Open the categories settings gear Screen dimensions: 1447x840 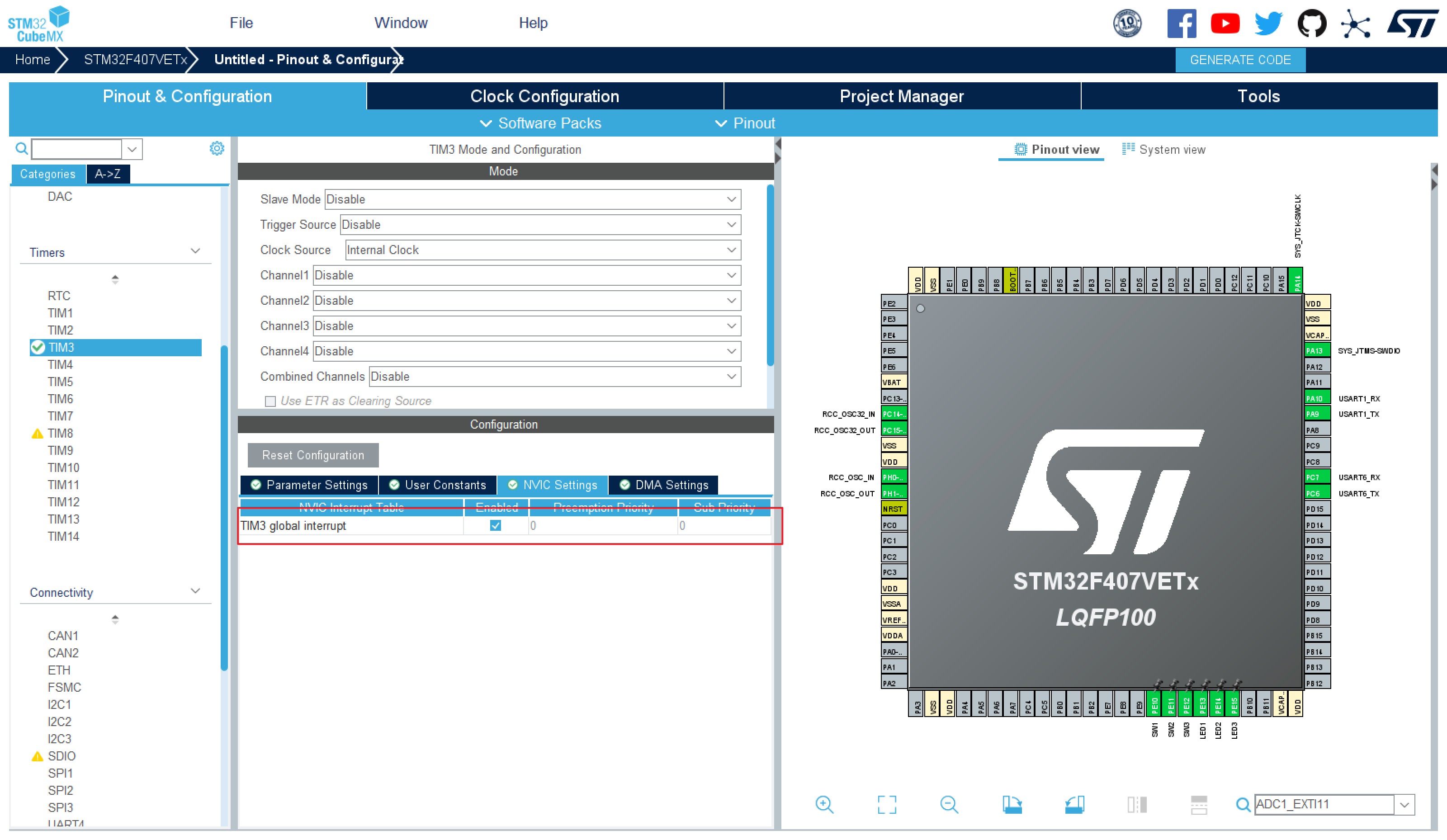[x=217, y=149]
